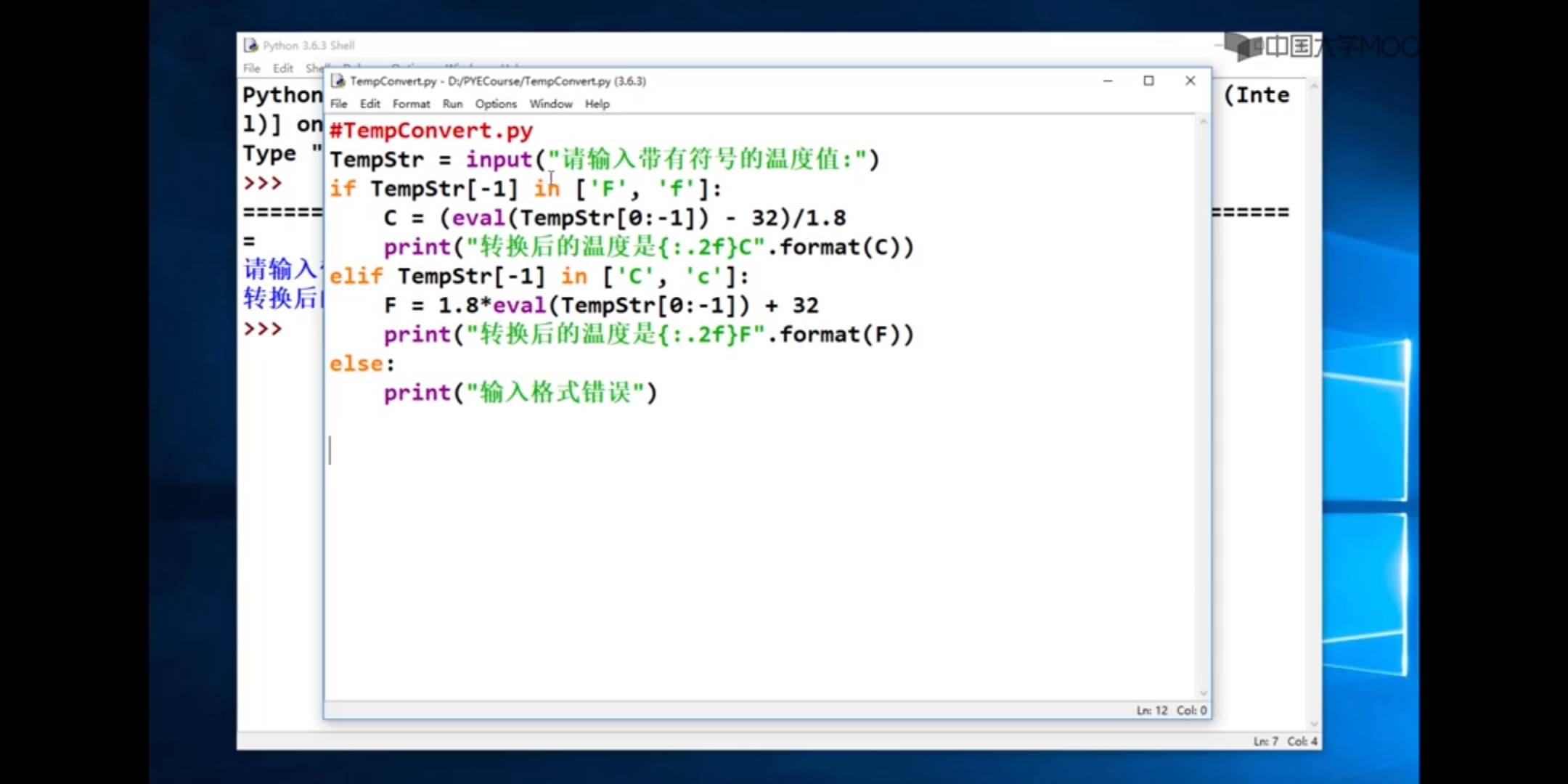Open the editor's File menu
Screen dimensions: 1568x784
coord(338,104)
